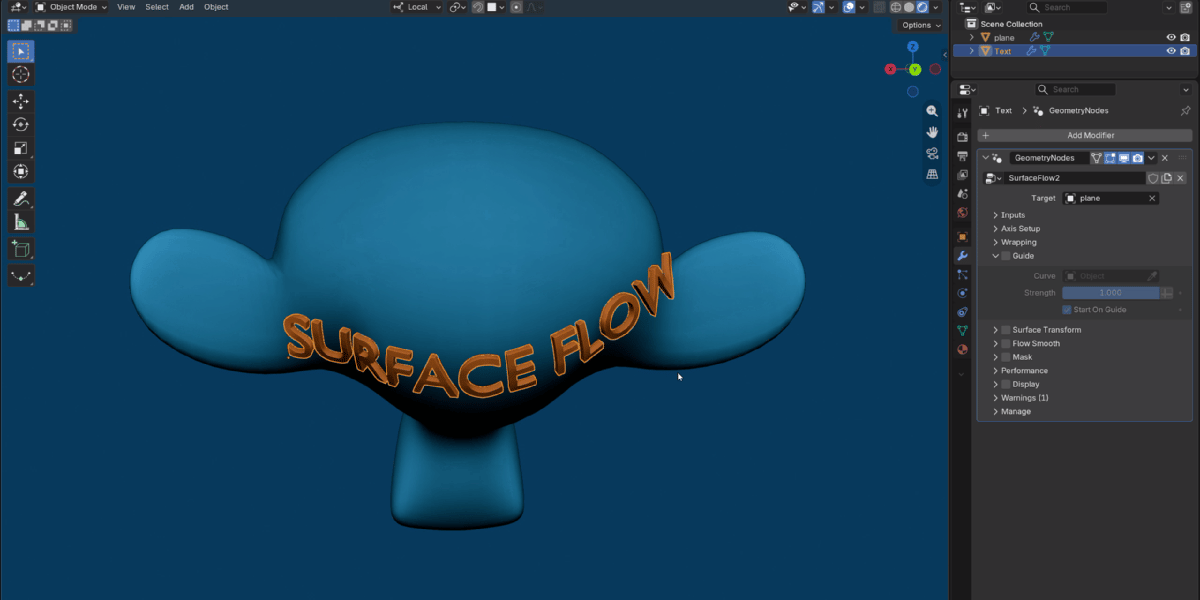Click the SurfaceFlow2 node group name field

tap(1075, 178)
